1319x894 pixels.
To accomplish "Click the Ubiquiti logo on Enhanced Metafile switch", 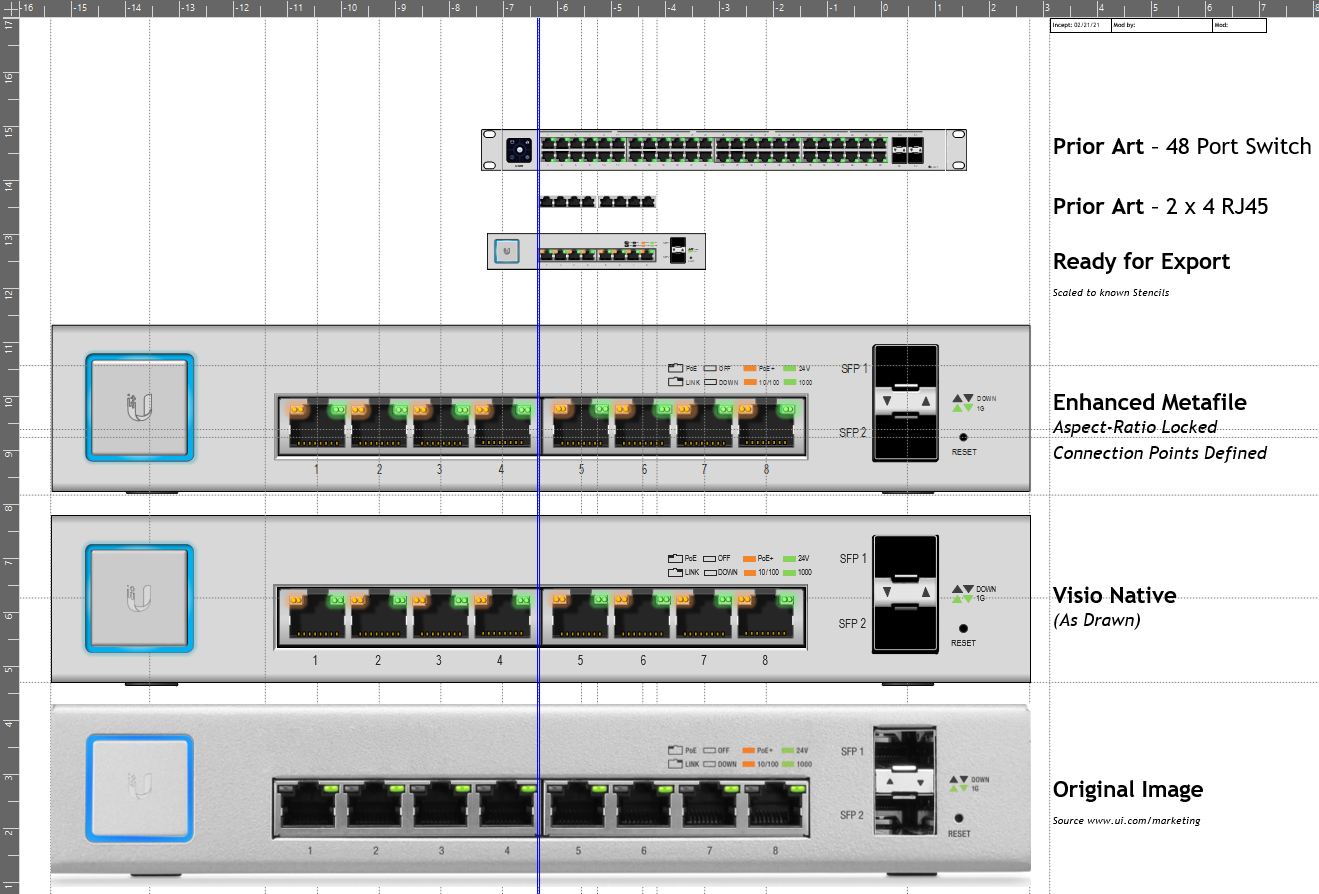I will coord(139,406).
